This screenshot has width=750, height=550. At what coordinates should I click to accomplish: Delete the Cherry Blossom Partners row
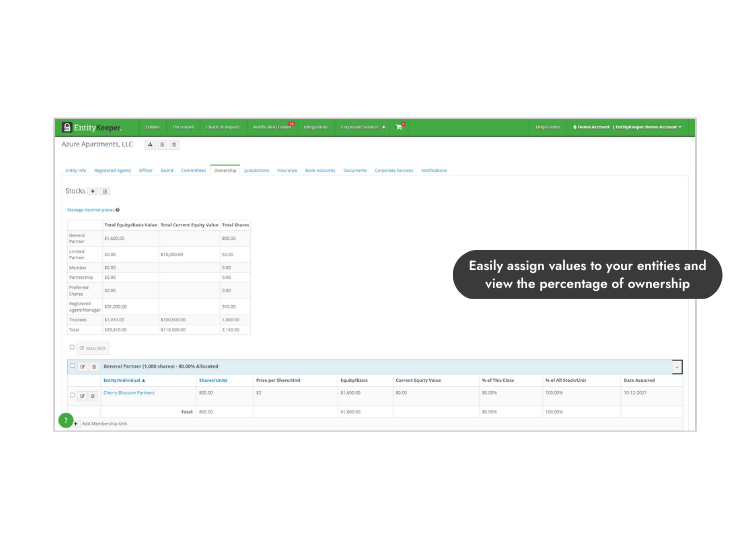tap(93, 396)
